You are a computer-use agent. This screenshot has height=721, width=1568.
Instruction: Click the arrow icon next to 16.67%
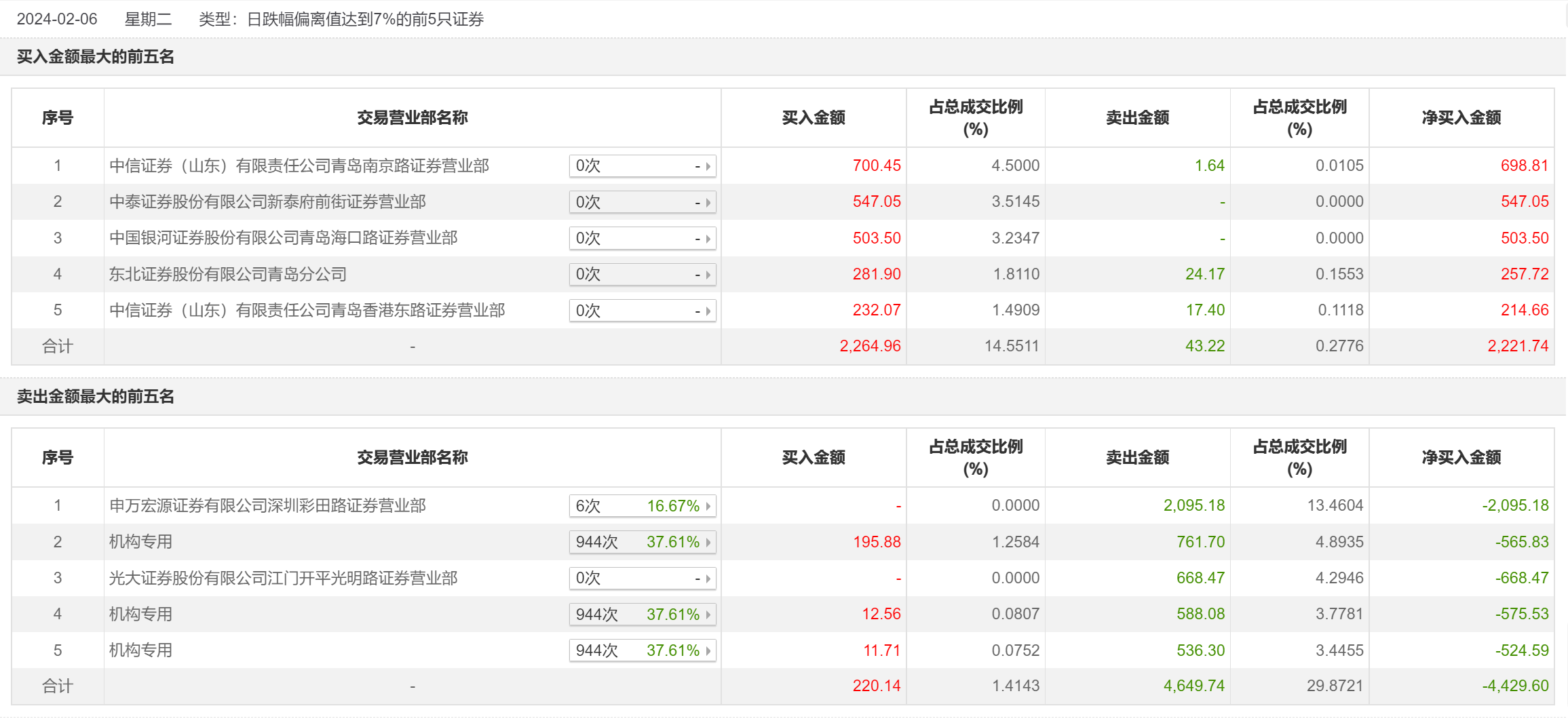click(708, 506)
